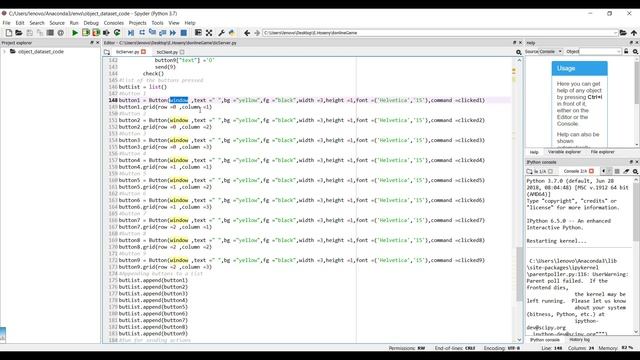Open the working directory path dropdown
The image size is (640, 360).
[615, 33]
